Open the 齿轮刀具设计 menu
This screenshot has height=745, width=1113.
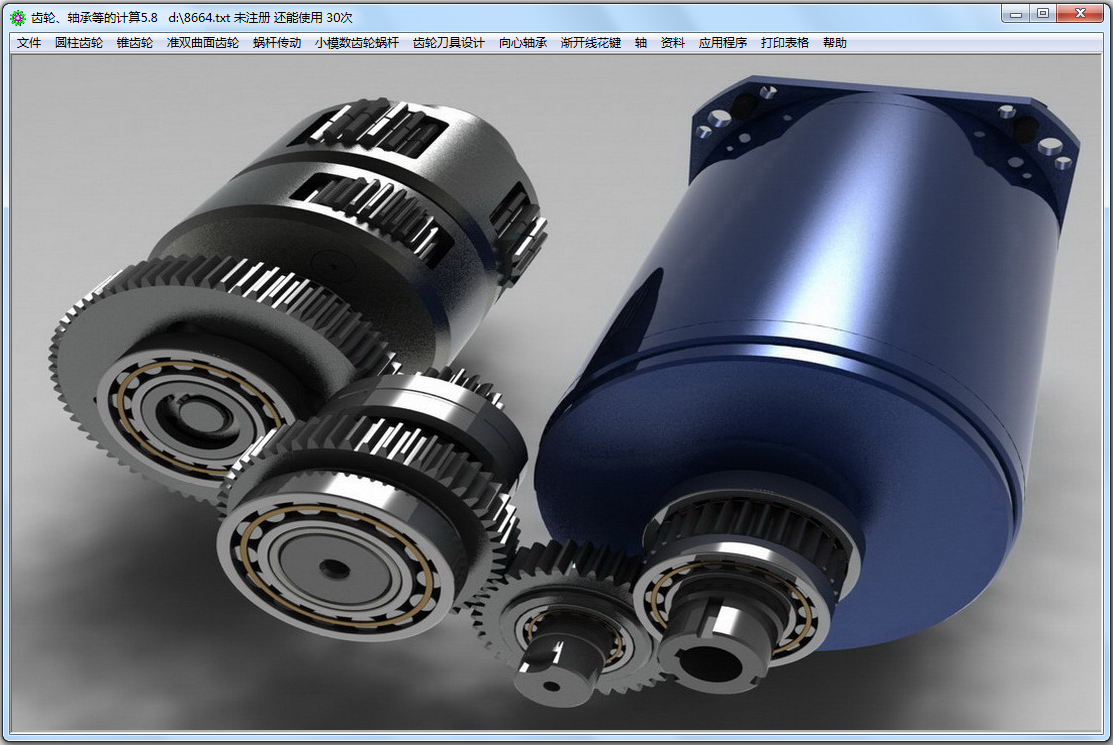point(449,43)
